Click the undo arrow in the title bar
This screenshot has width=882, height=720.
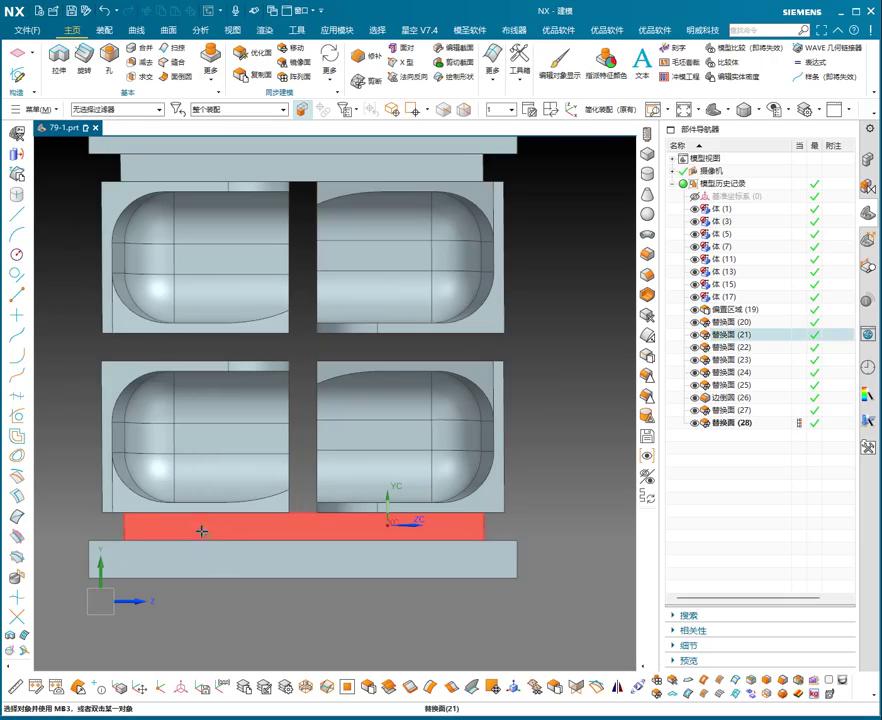coord(103,11)
